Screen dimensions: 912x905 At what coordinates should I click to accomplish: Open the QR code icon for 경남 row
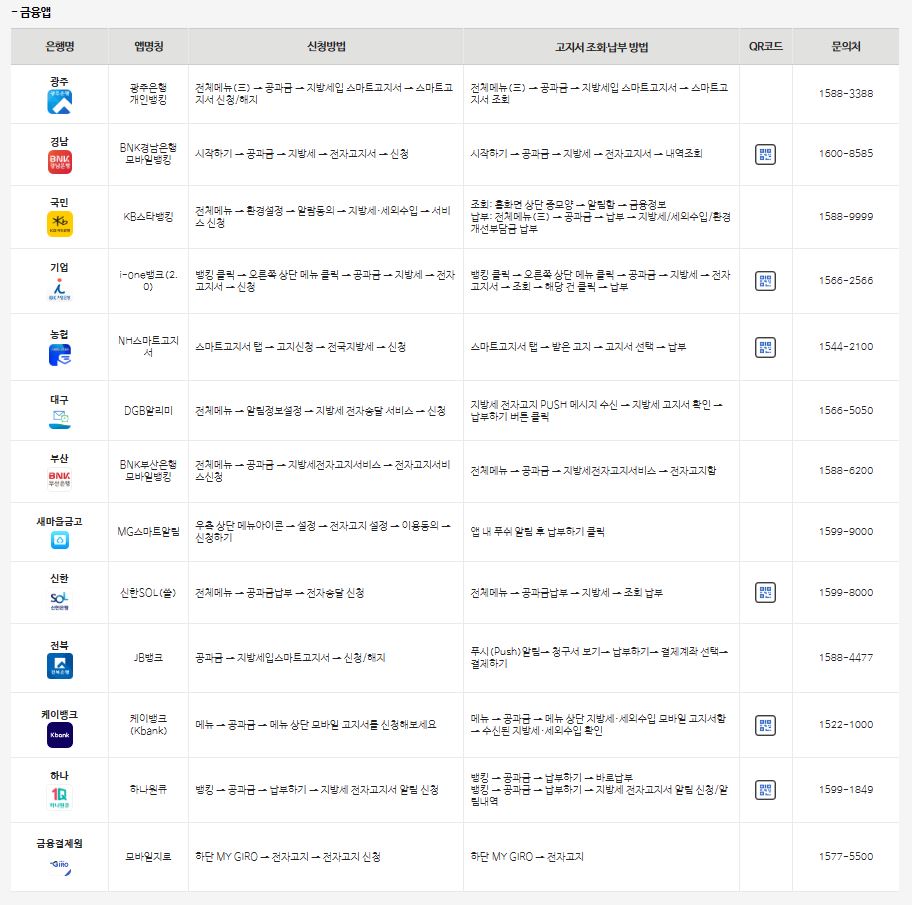765,154
